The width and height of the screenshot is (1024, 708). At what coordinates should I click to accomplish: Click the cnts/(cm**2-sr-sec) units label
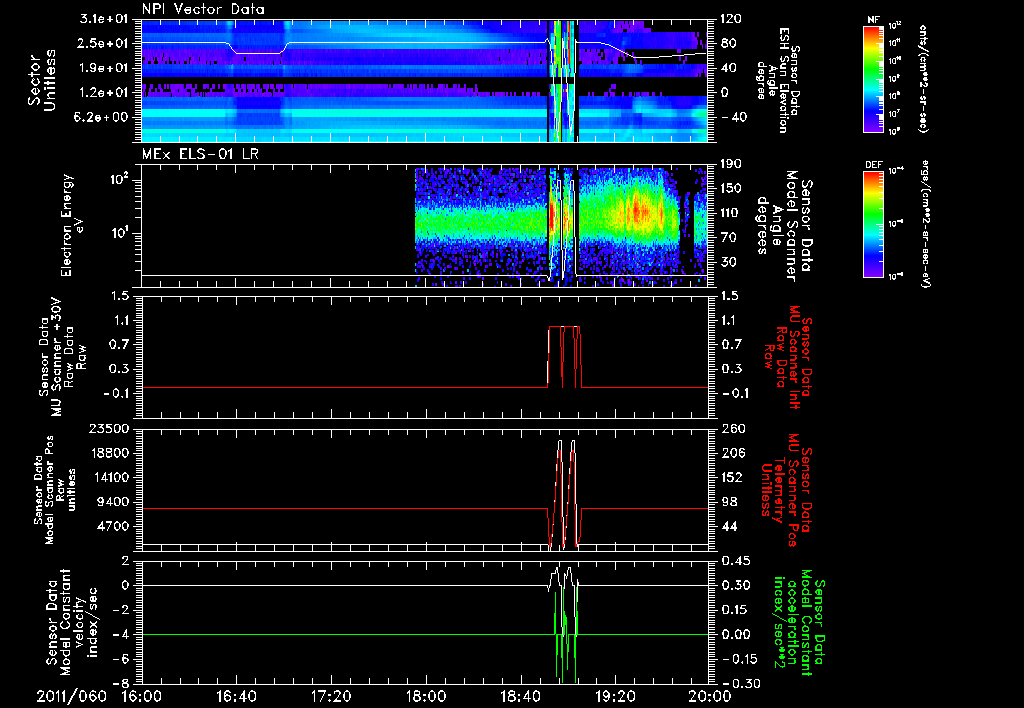[x=923, y=78]
